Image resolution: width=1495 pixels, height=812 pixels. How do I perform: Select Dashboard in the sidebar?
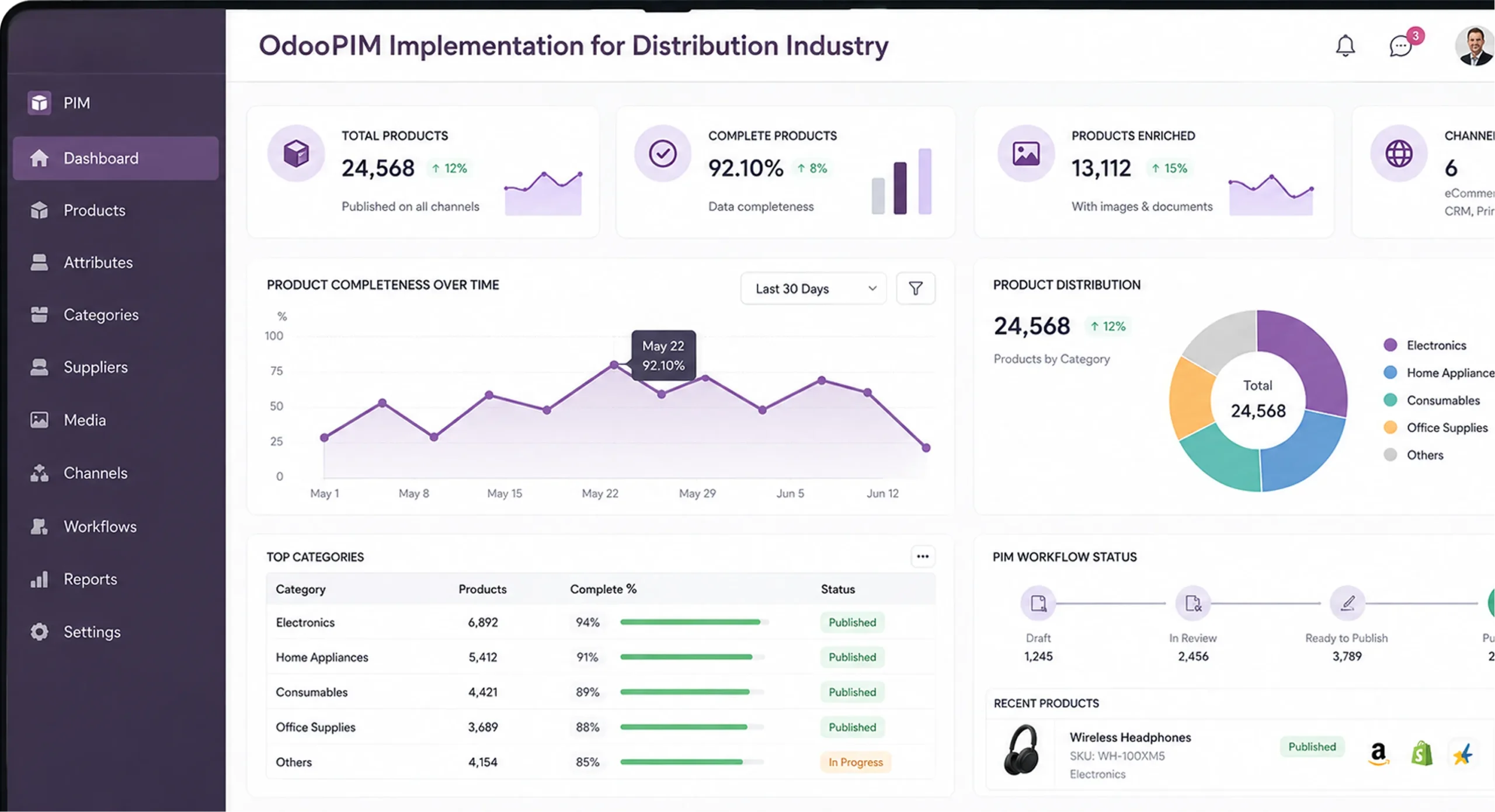[x=116, y=158]
